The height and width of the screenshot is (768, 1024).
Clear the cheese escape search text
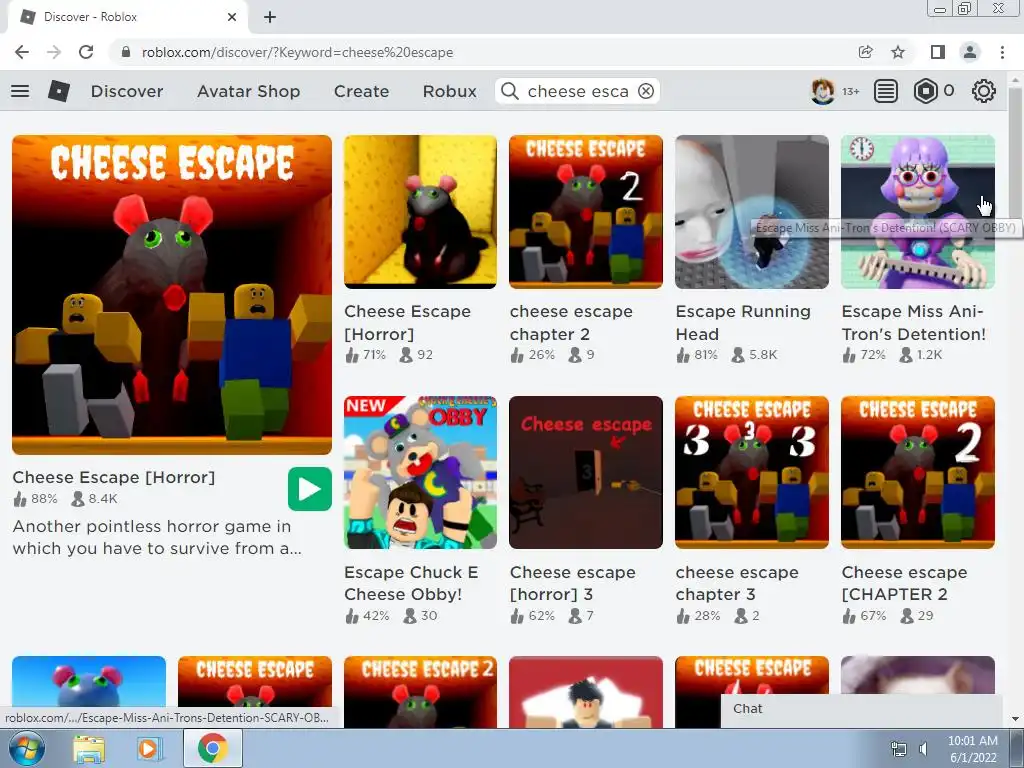click(x=646, y=91)
